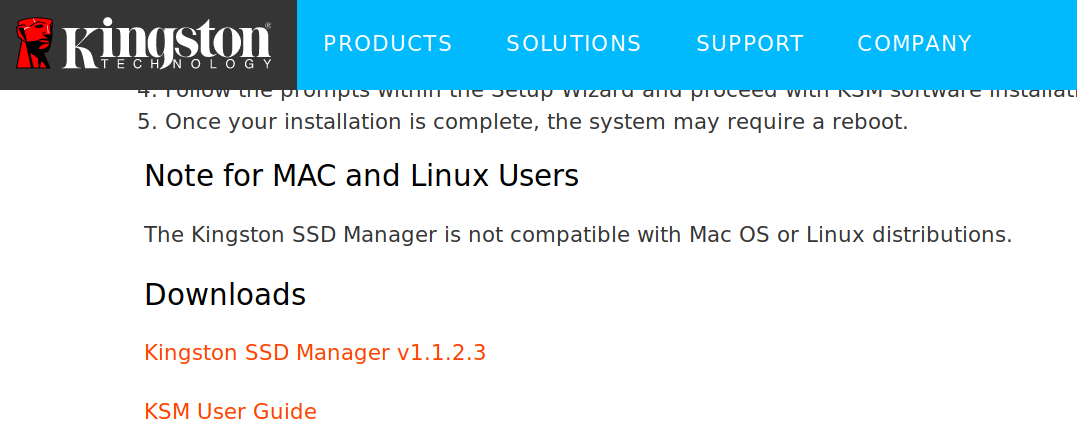Click the Kingston wordmark in the header

point(168,39)
